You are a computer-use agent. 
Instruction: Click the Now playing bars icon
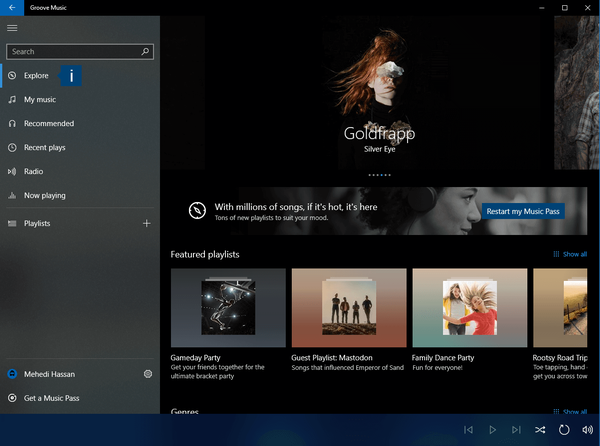[x=12, y=195]
